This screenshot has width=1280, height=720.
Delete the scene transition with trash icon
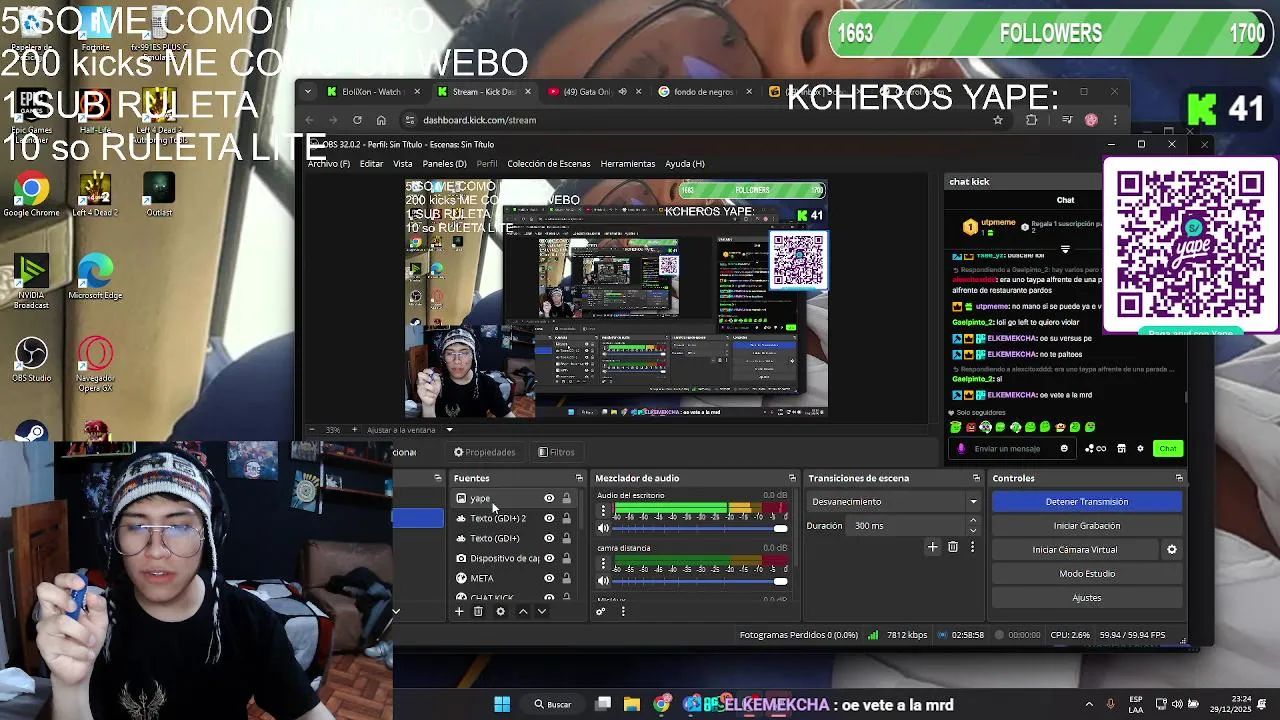[953, 547]
